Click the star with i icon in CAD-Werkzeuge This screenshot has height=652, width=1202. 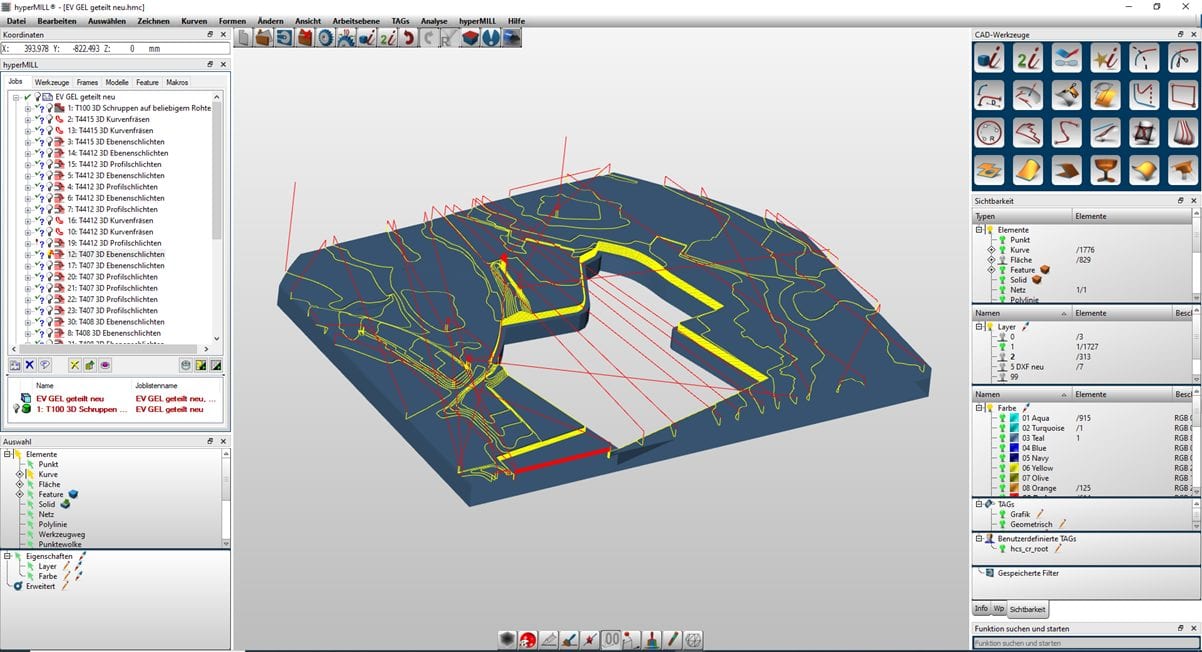pos(1105,57)
